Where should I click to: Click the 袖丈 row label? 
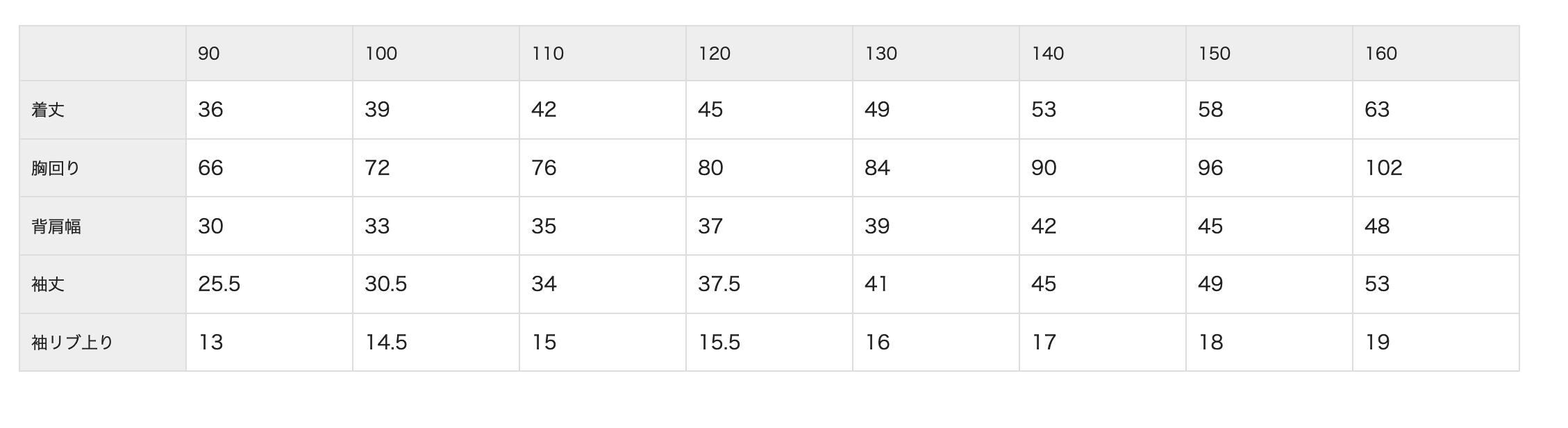[x=103, y=284]
